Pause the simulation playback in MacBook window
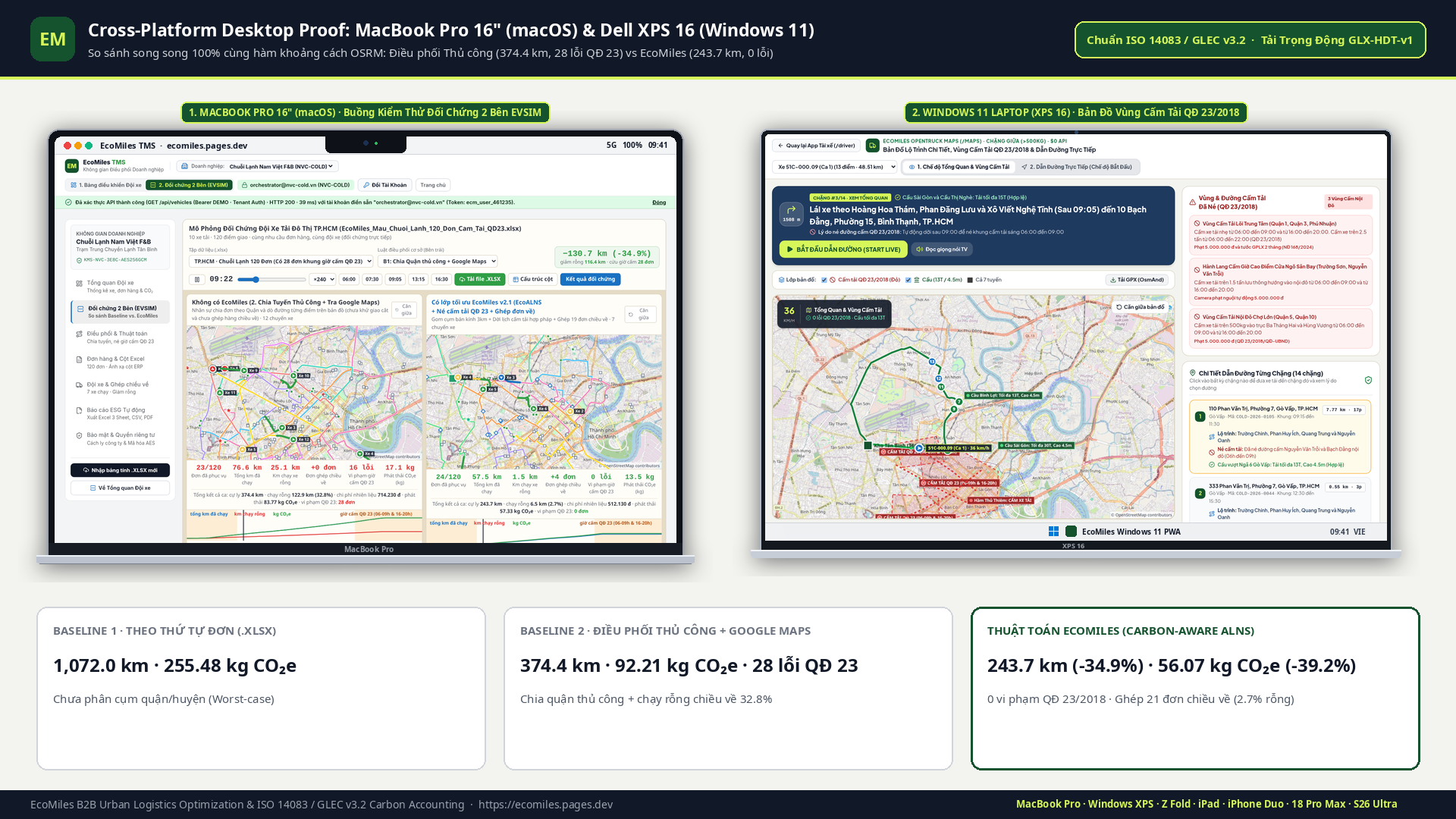 pyautogui.click(x=197, y=279)
